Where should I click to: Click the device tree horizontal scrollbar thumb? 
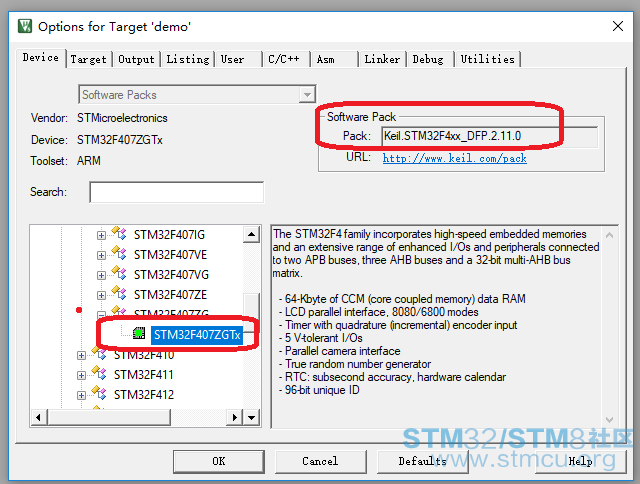click(x=109, y=417)
